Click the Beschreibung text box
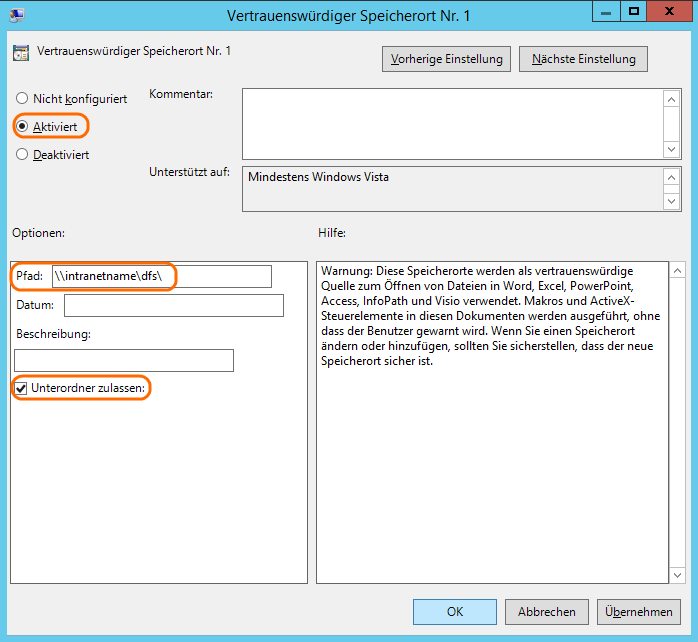Image resolution: width=698 pixels, height=642 pixels. pyautogui.click(x=124, y=360)
